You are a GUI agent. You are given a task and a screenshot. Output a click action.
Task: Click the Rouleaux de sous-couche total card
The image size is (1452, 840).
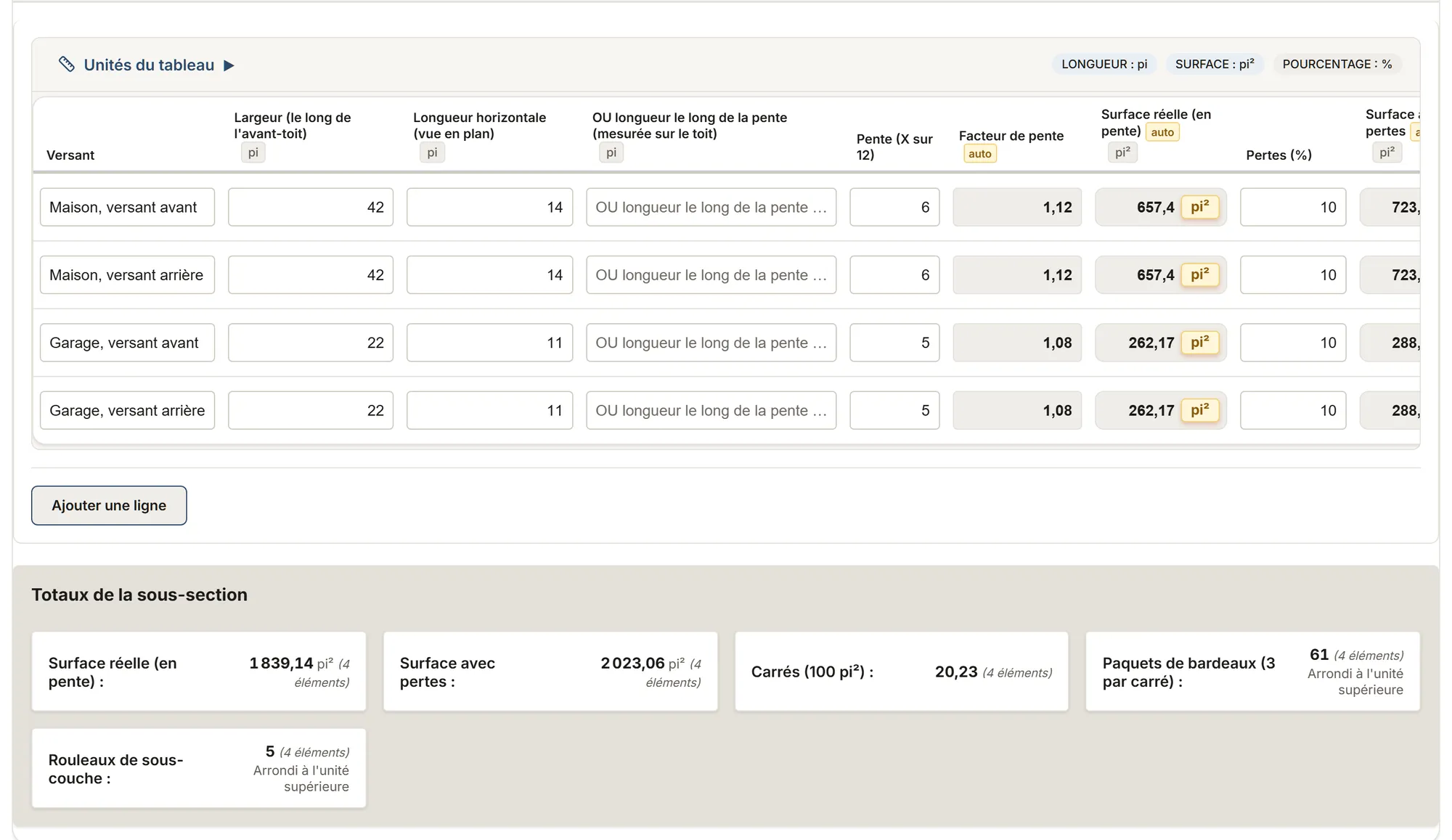(199, 768)
